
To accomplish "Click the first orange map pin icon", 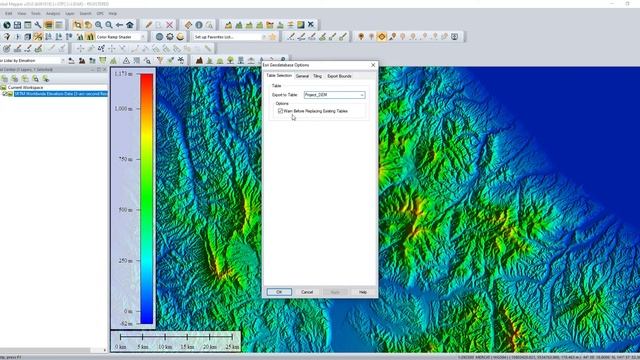I will 361,37.
